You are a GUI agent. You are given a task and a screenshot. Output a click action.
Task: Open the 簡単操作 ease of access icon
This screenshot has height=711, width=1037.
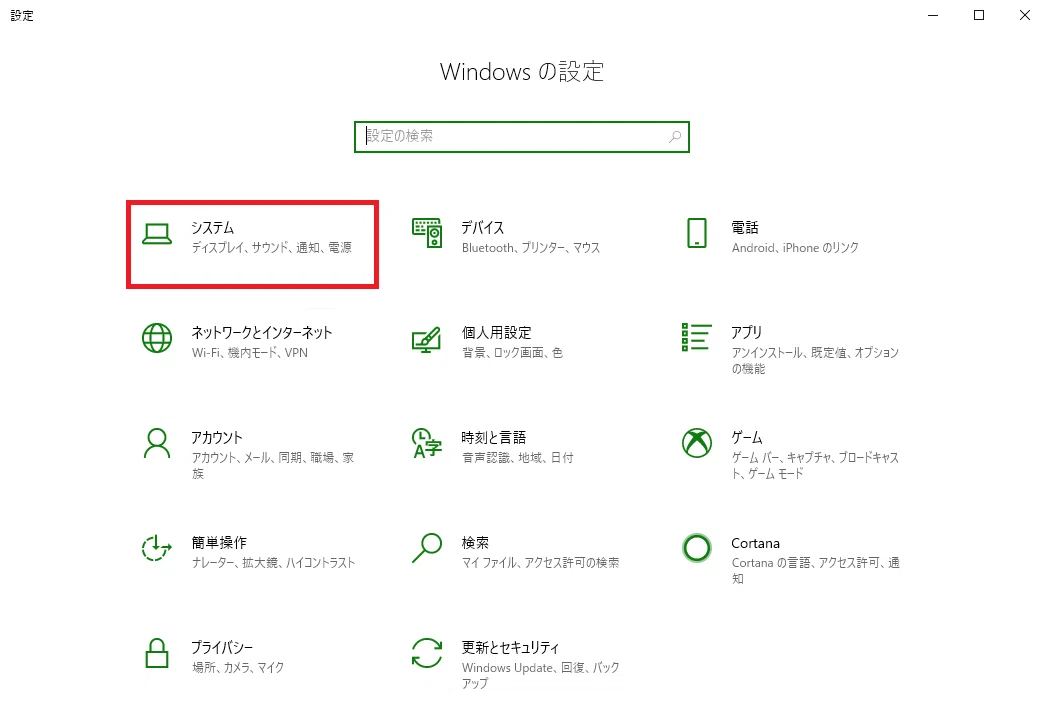[157, 548]
